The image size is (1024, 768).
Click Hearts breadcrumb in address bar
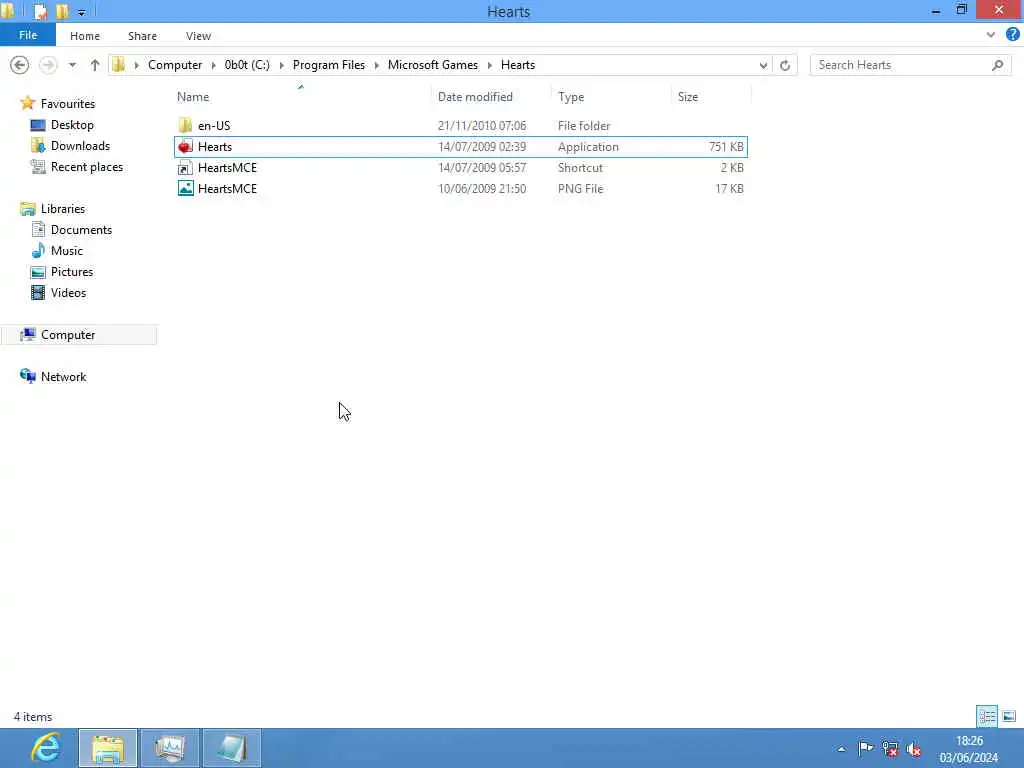[518, 65]
